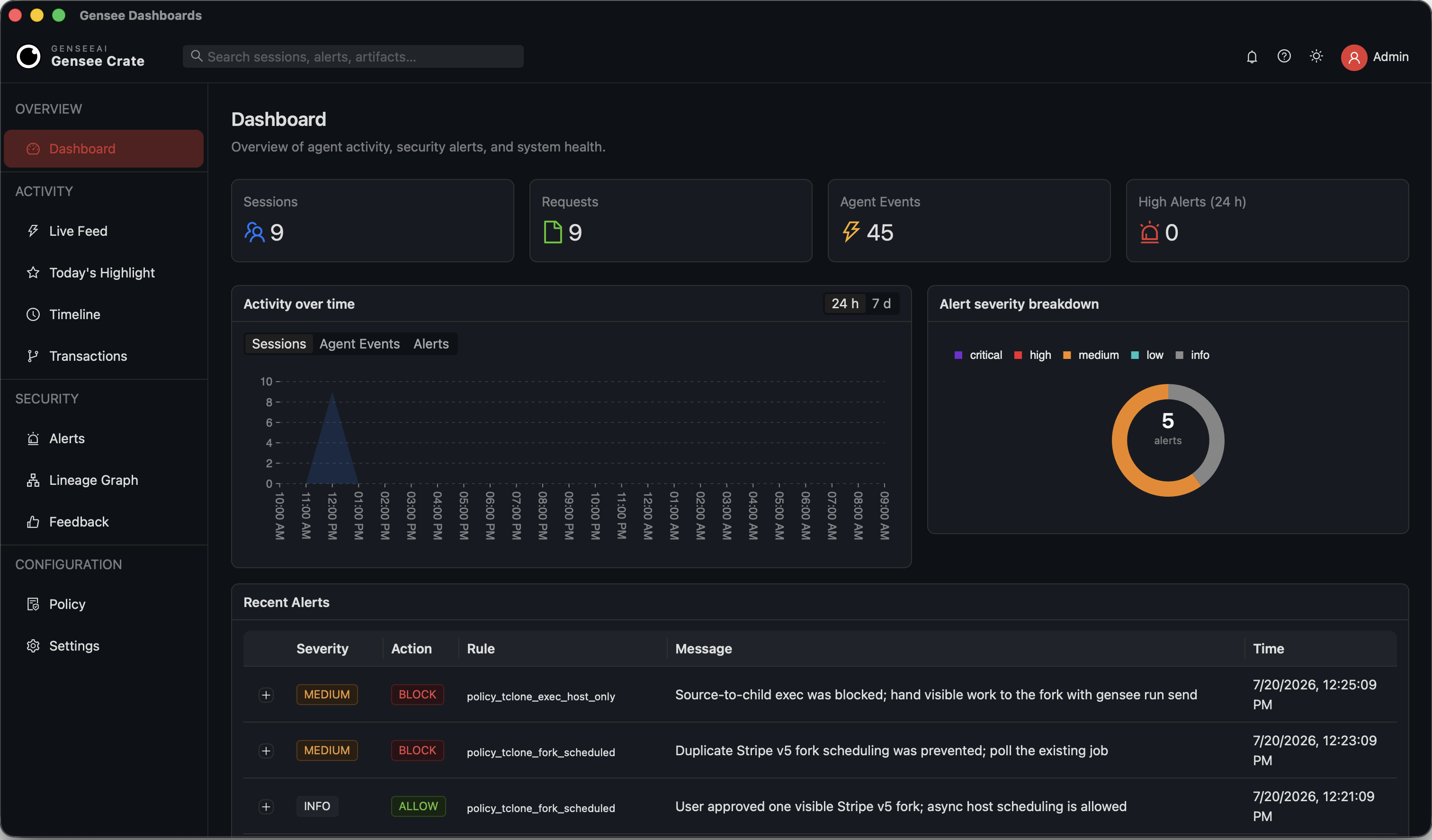The height and width of the screenshot is (840, 1432).
Task: Select the Agent Events chart tab
Action: (x=359, y=344)
